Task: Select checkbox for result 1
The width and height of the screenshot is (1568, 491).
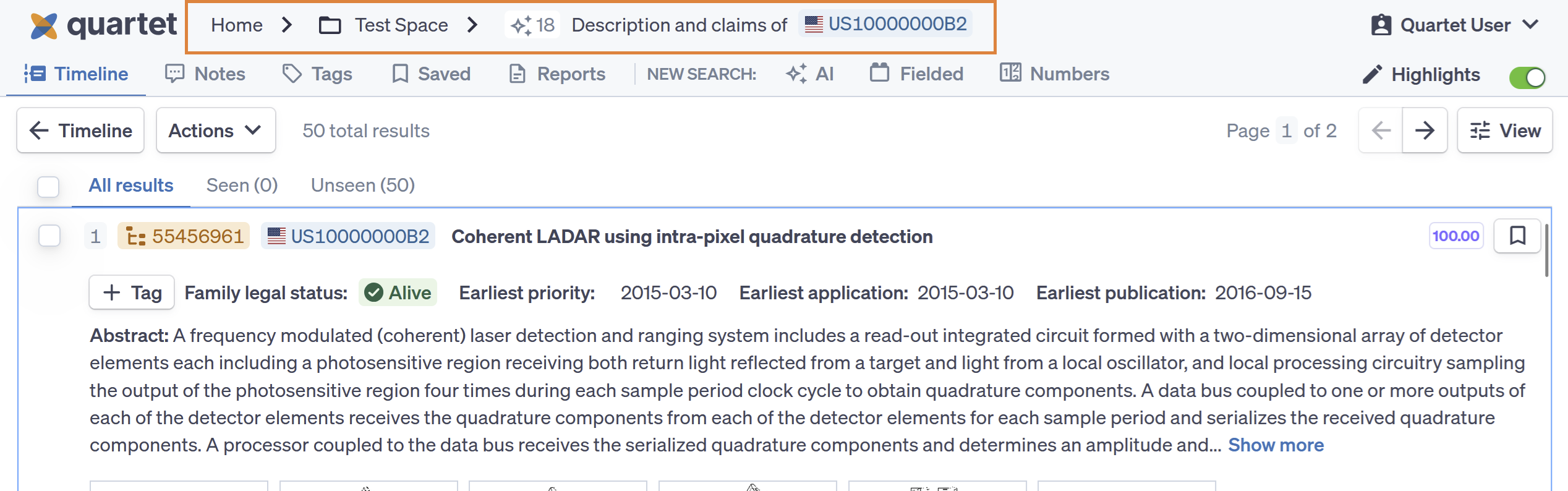Action: tap(49, 236)
